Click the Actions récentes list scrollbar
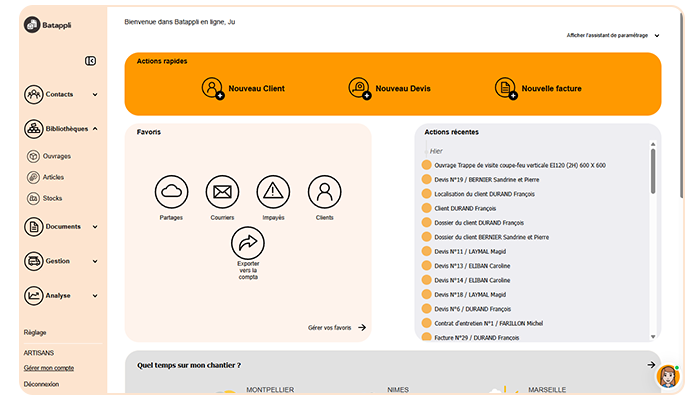700x400 pixels. (x=653, y=171)
